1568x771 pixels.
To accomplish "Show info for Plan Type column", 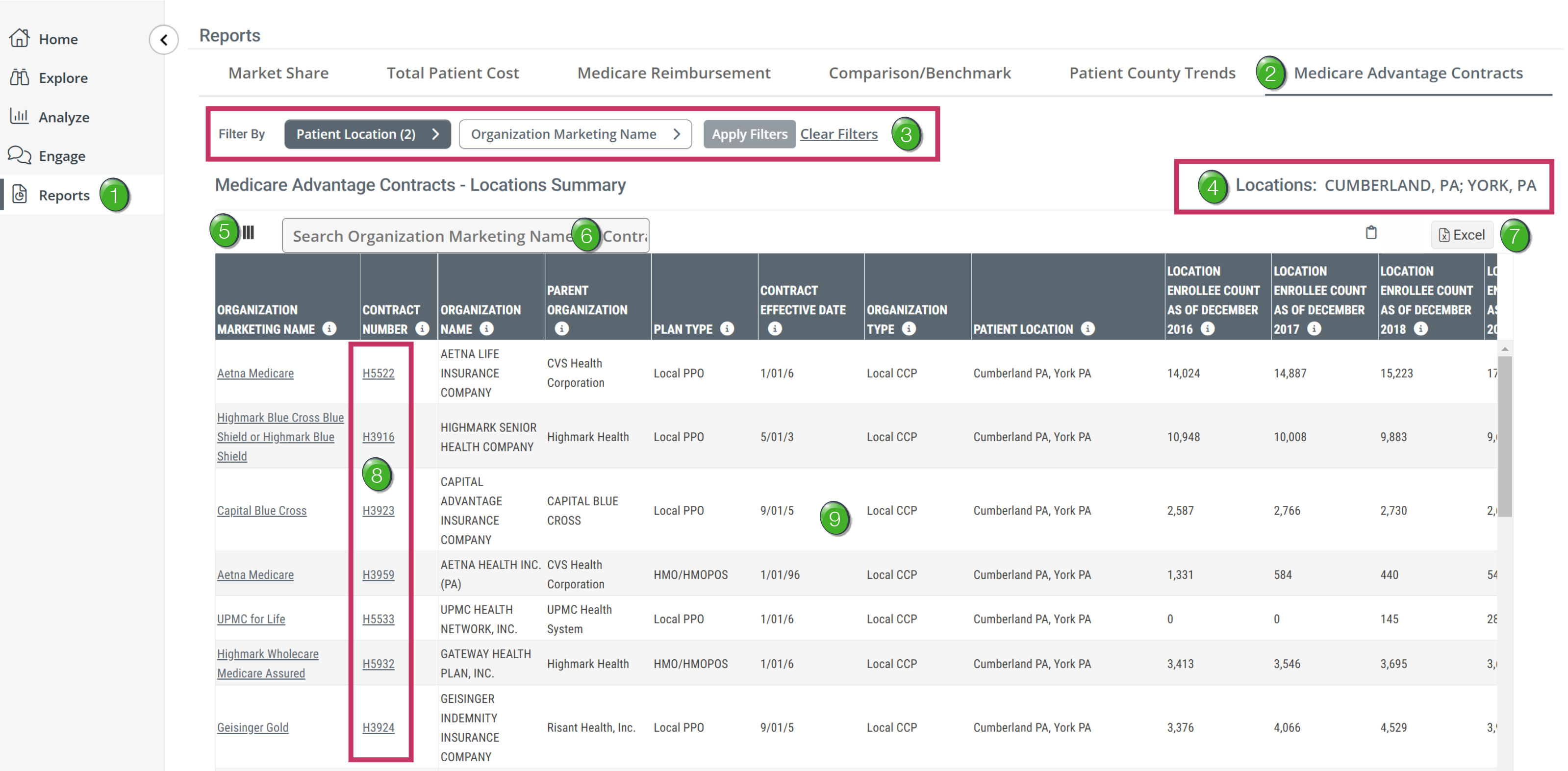I will pos(727,328).
